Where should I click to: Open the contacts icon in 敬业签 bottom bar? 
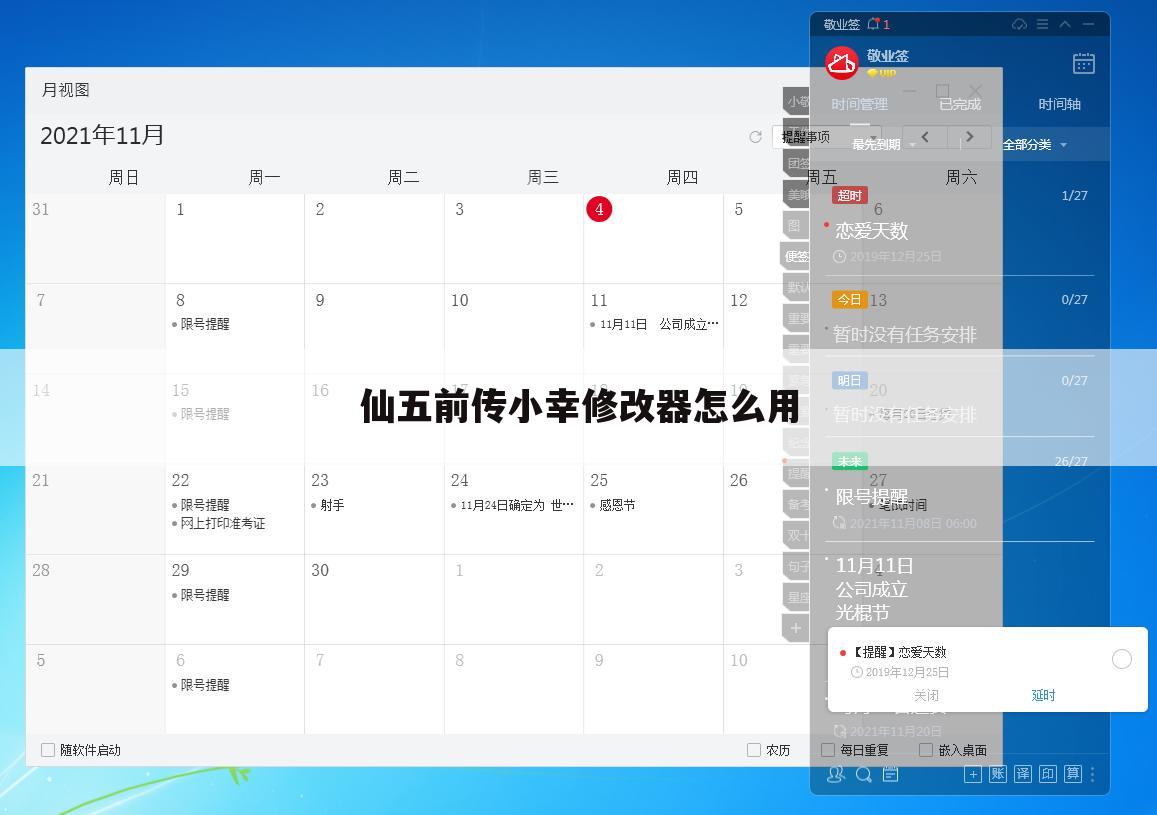pyautogui.click(x=835, y=774)
